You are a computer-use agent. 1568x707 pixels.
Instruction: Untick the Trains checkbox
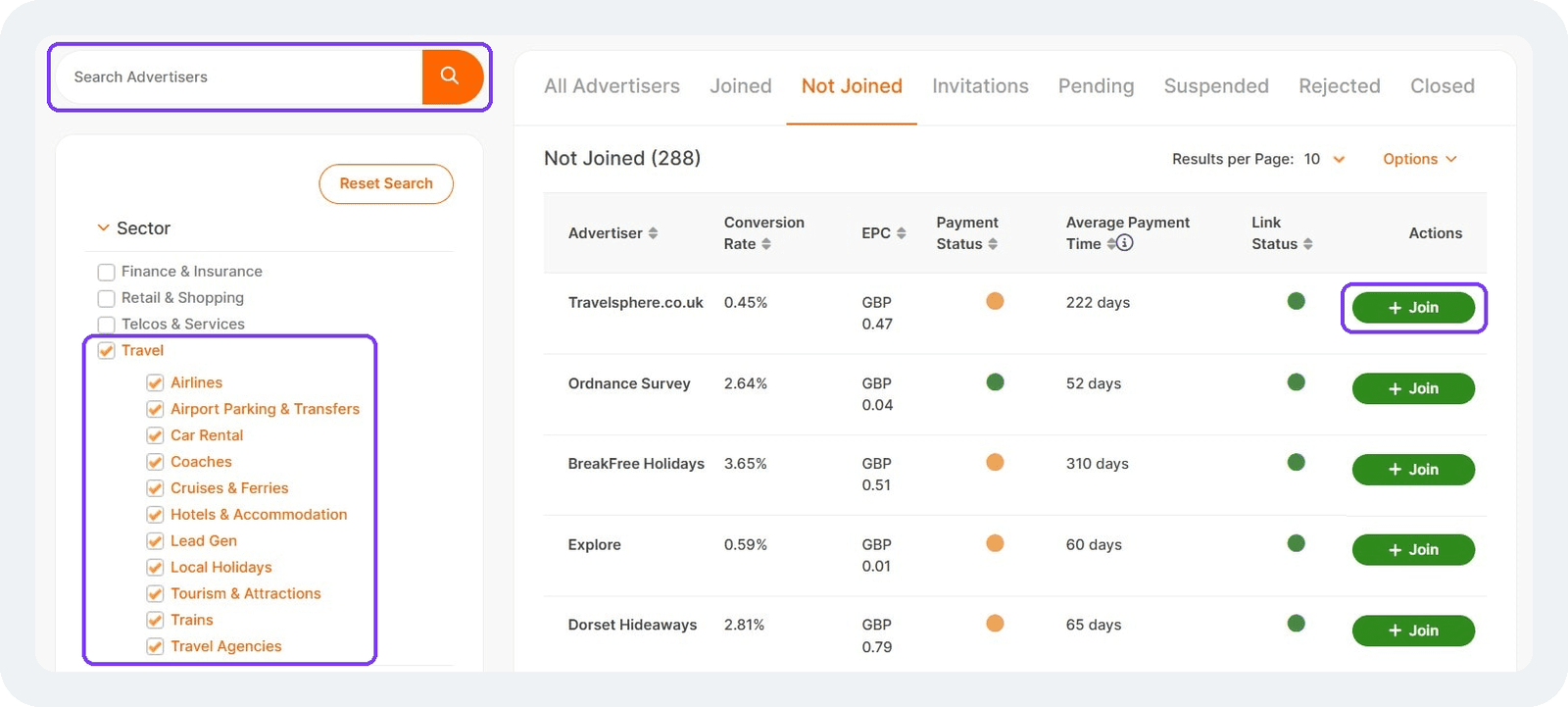point(155,620)
